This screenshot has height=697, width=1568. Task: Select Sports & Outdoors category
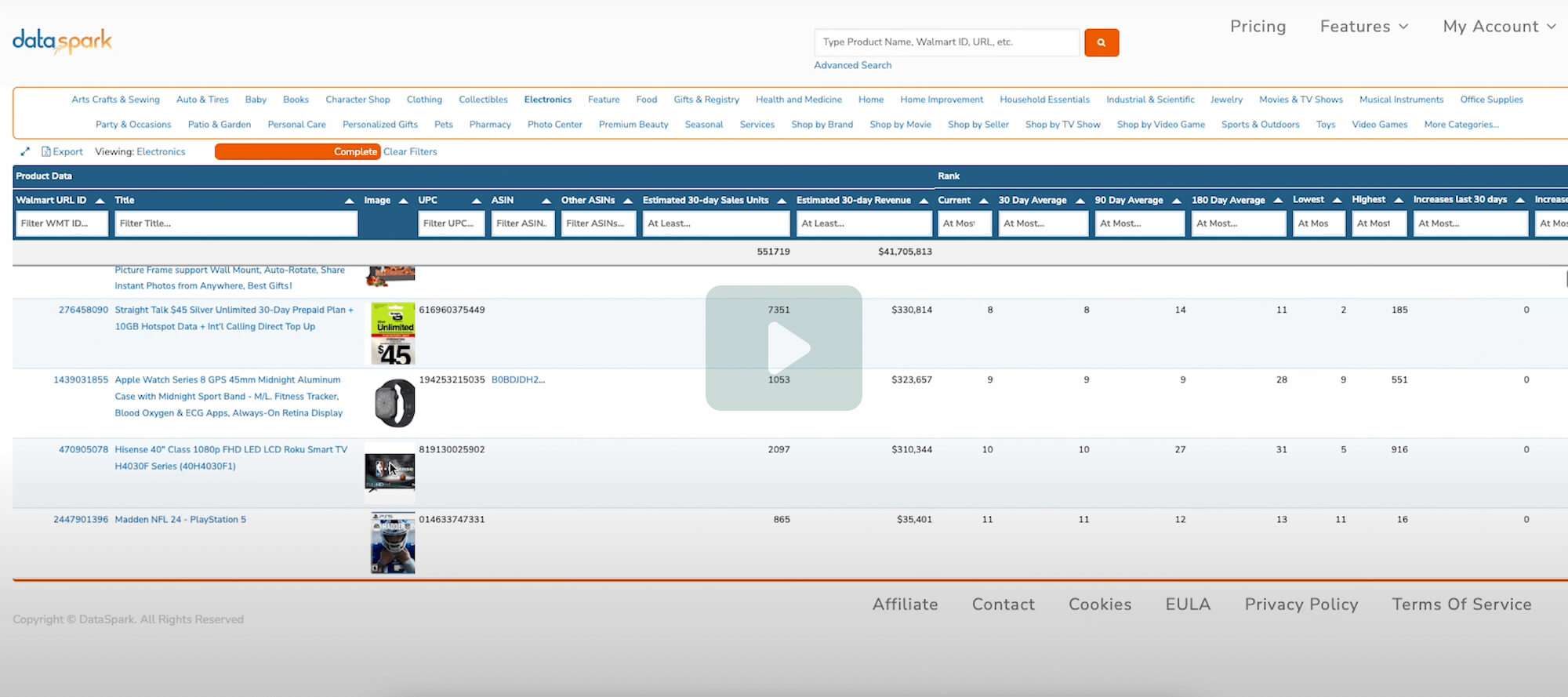pos(1260,125)
